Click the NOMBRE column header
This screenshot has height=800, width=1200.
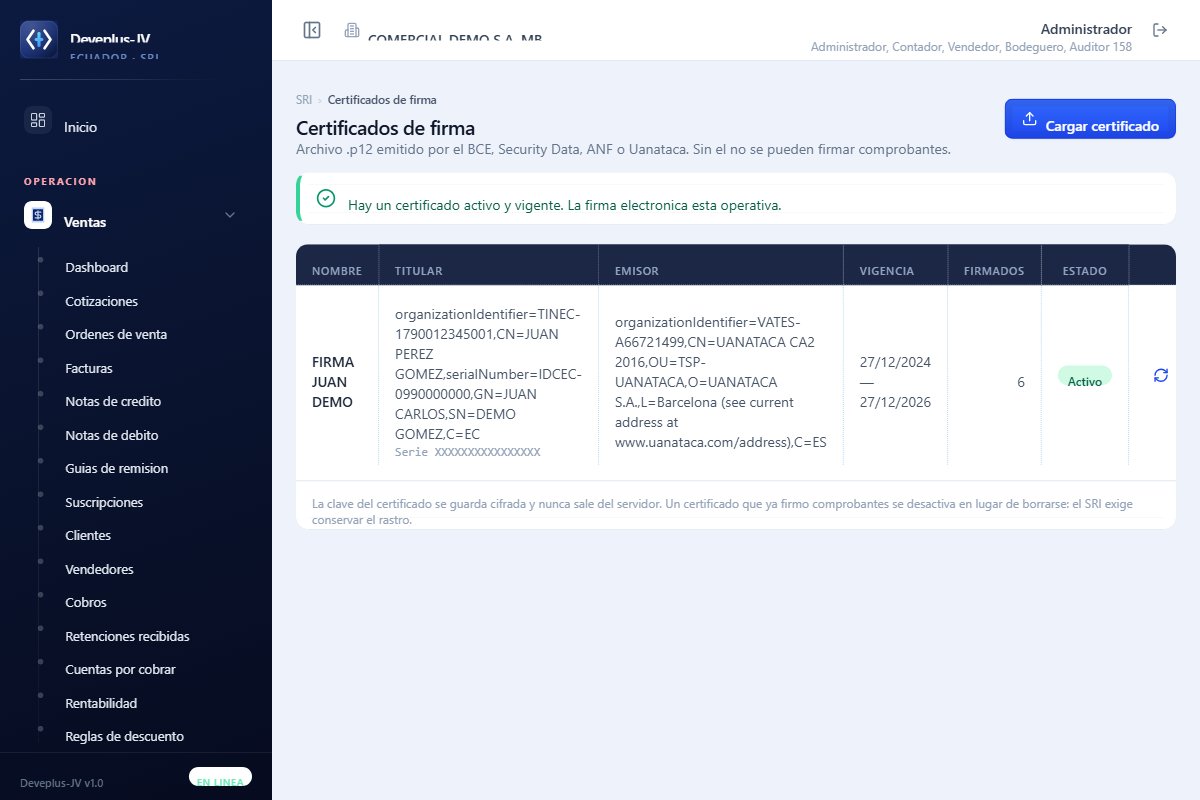(x=337, y=271)
